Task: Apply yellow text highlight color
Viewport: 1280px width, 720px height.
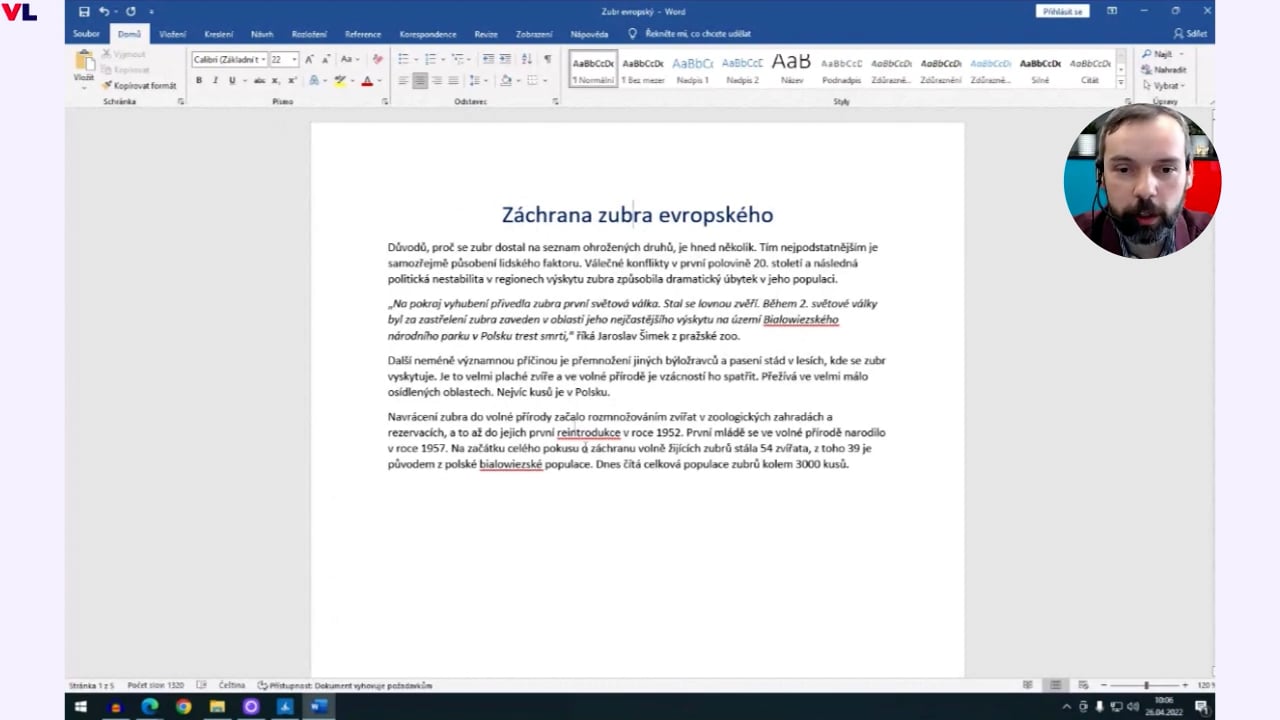Action: [x=340, y=80]
